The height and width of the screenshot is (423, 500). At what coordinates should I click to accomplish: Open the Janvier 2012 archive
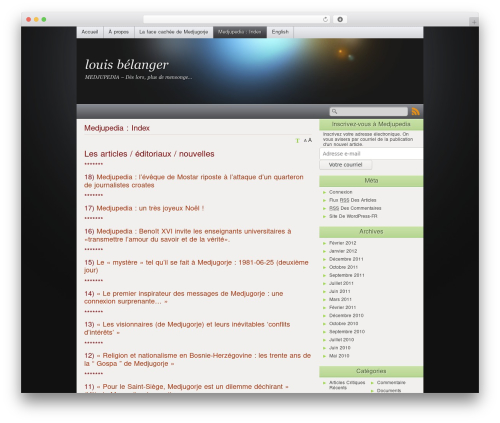343,251
